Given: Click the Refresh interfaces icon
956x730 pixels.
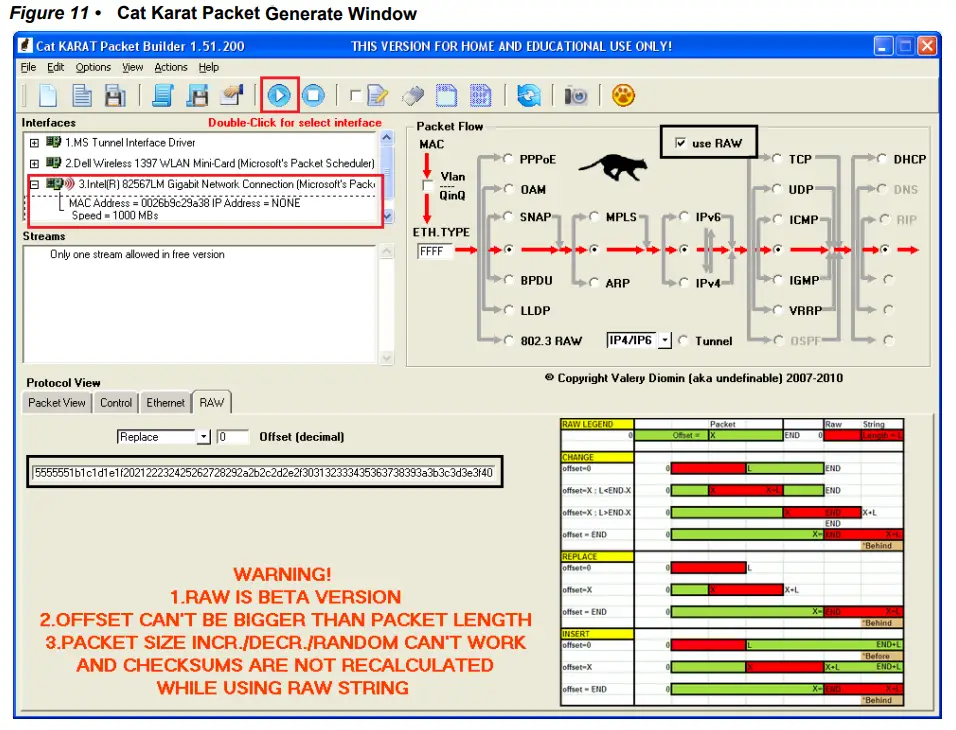Looking at the screenshot, I should tap(529, 95).
